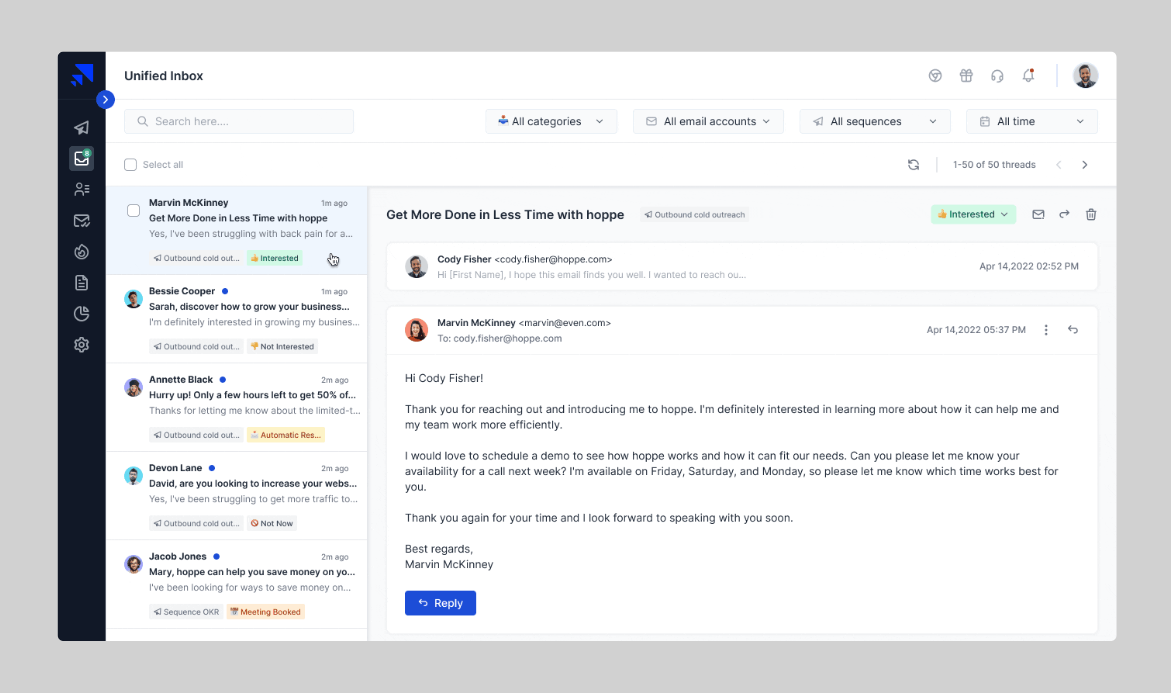The image size is (1171, 693).
Task: Open the campaigns megaphone icon in sidebar
Action: click(x=81, y=128)
